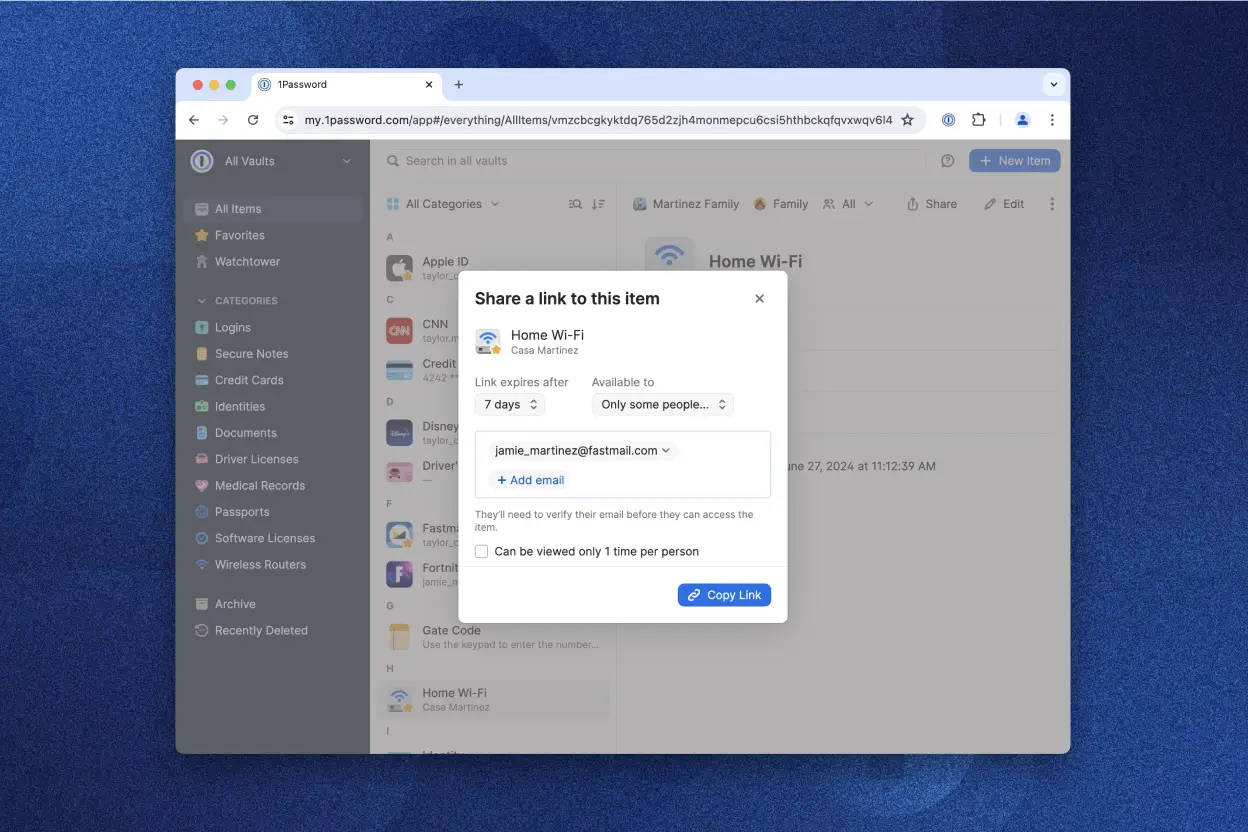Change Link expires after 7 days

click(510, 405)
